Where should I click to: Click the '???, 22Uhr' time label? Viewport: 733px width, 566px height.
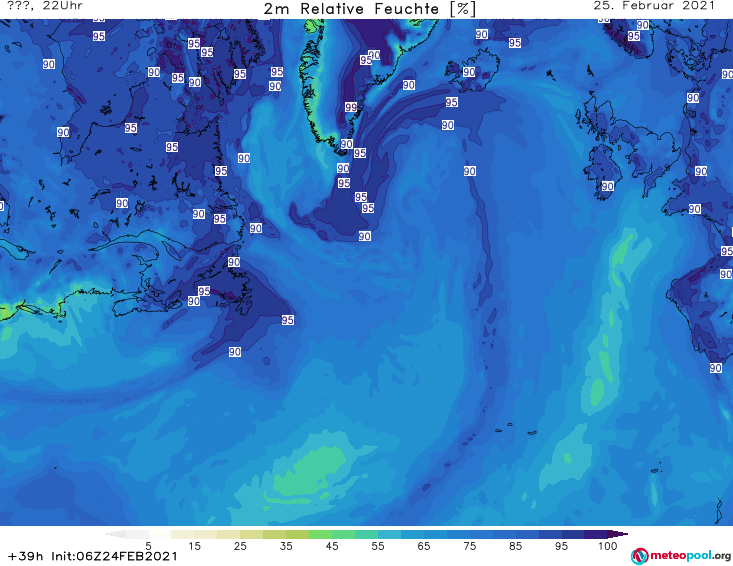45,6
